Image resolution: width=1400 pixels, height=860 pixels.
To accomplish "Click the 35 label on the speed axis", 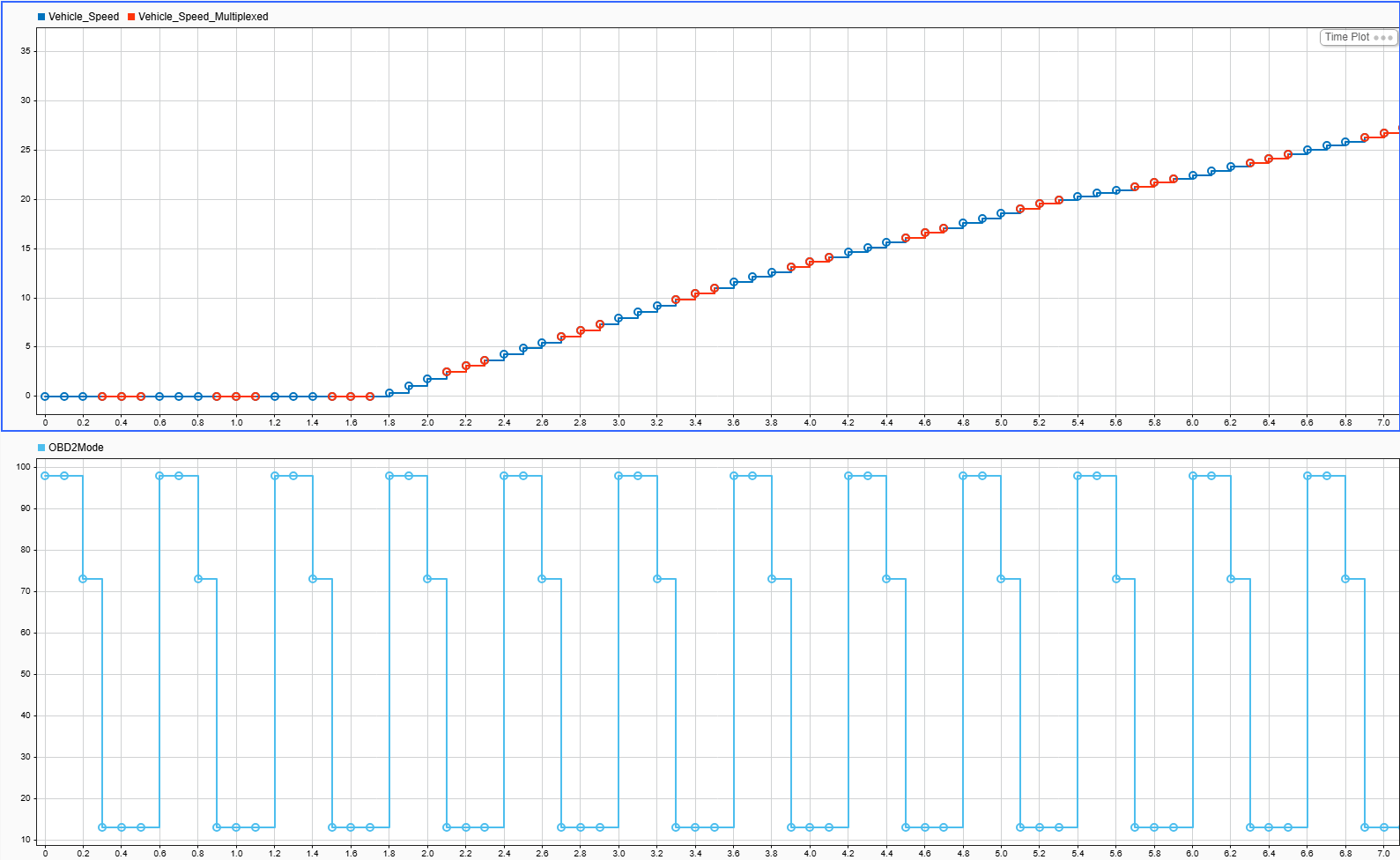I will [26, 51].
